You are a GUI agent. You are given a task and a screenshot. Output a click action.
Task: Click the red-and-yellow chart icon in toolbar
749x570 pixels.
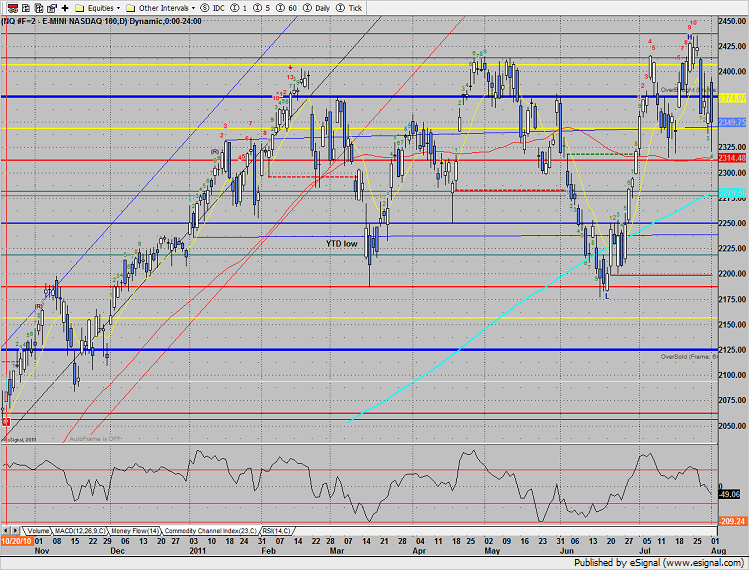[x=13, y=8]
